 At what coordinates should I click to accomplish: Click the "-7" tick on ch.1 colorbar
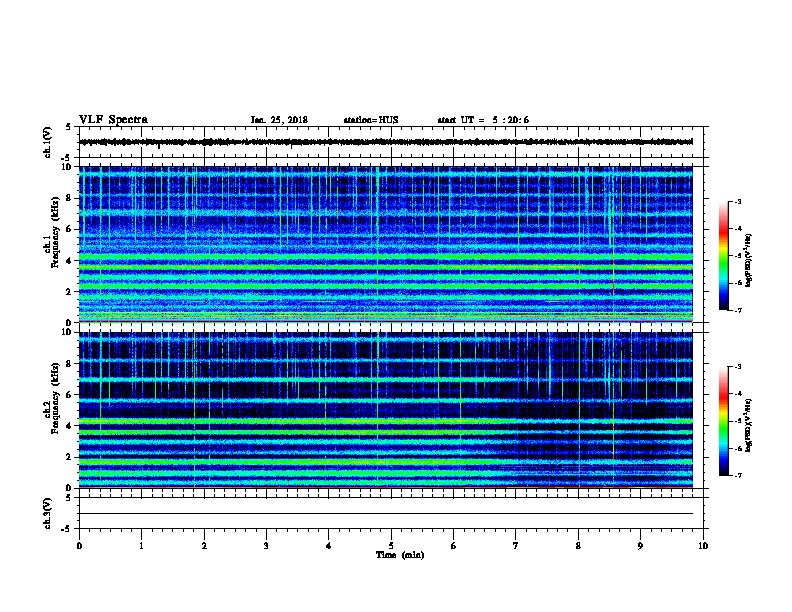click(737, 310)
